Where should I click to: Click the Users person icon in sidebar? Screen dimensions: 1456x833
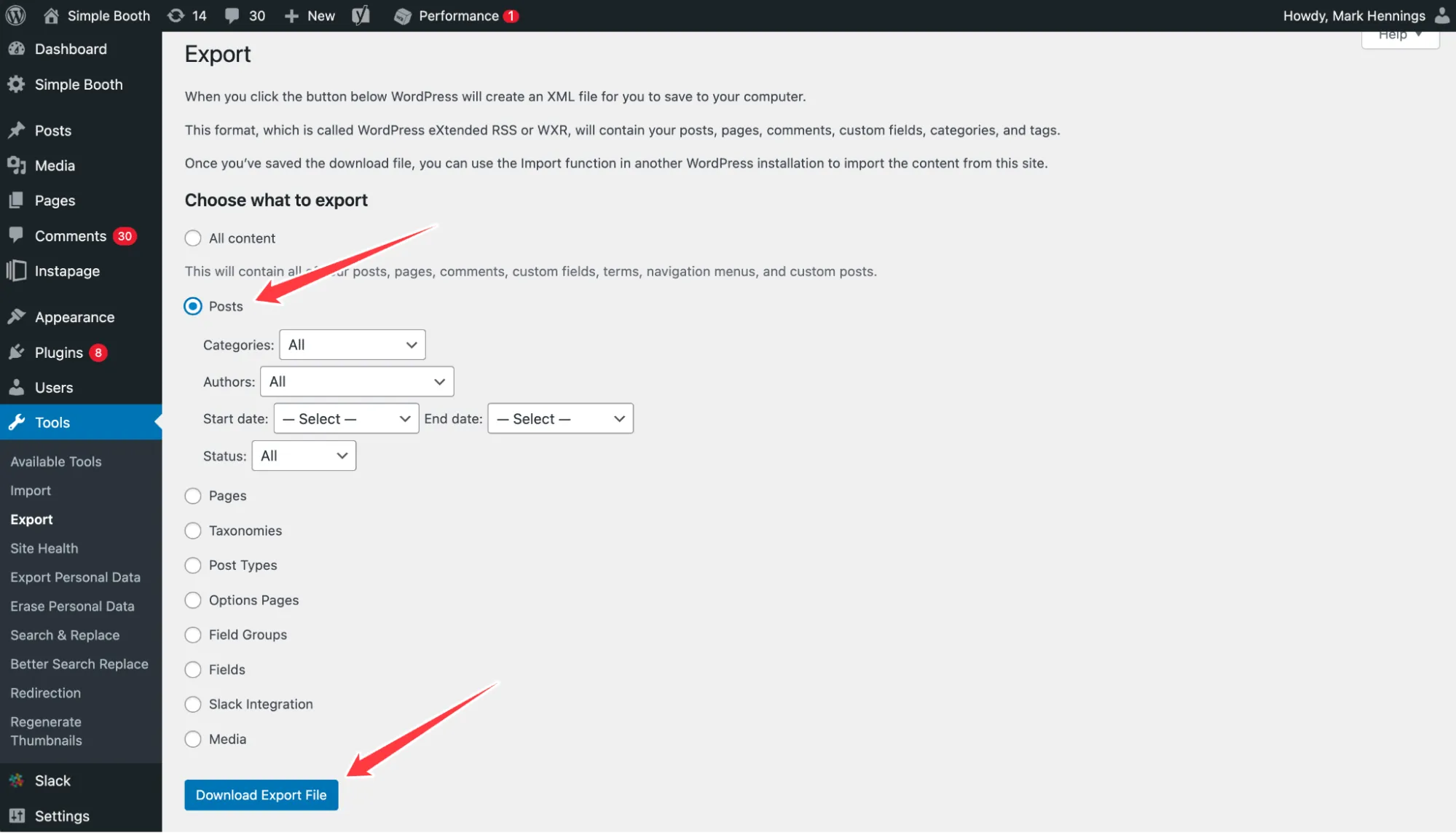click(x=17, y=387)
